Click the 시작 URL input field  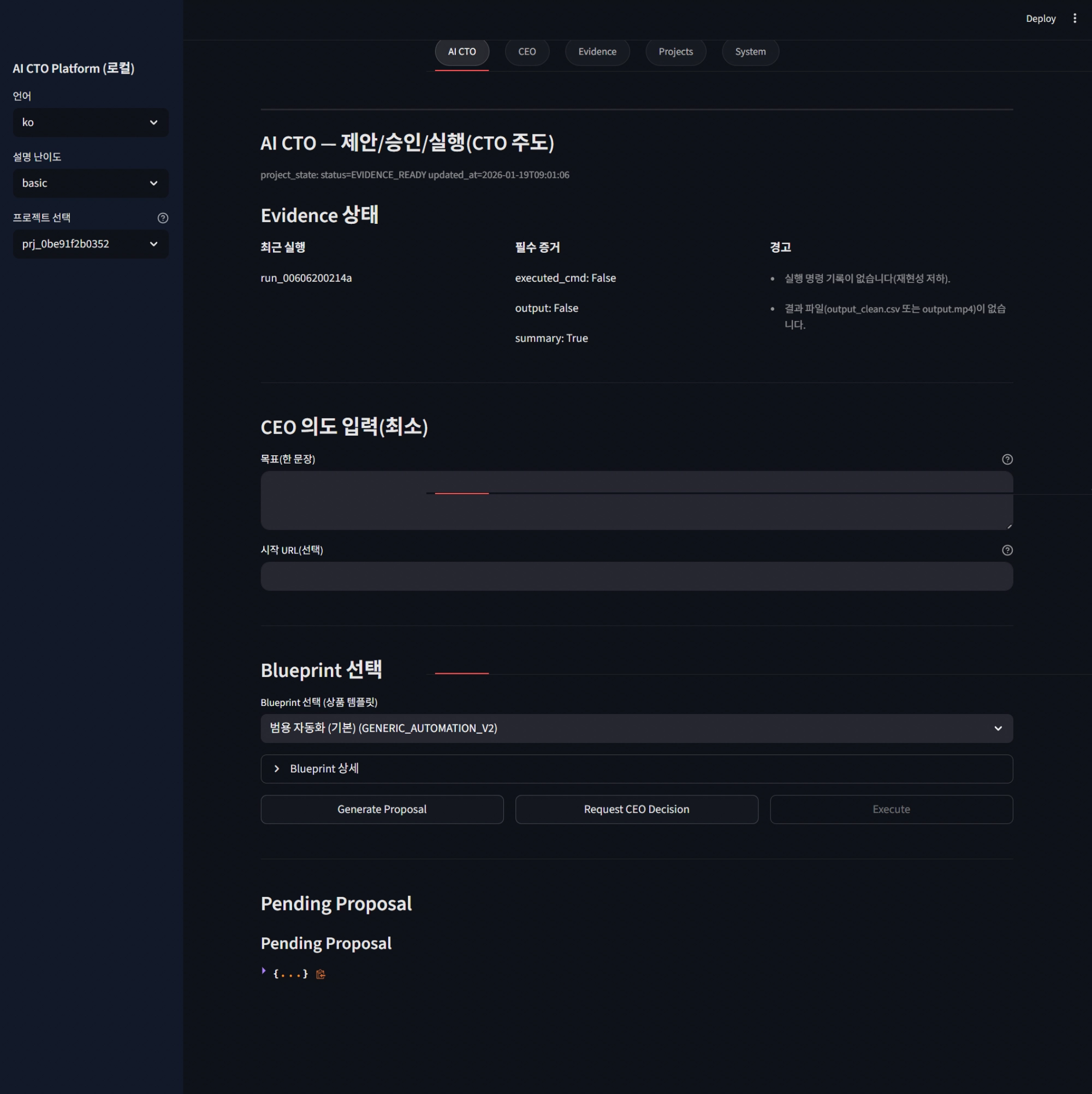pos(636,576)
